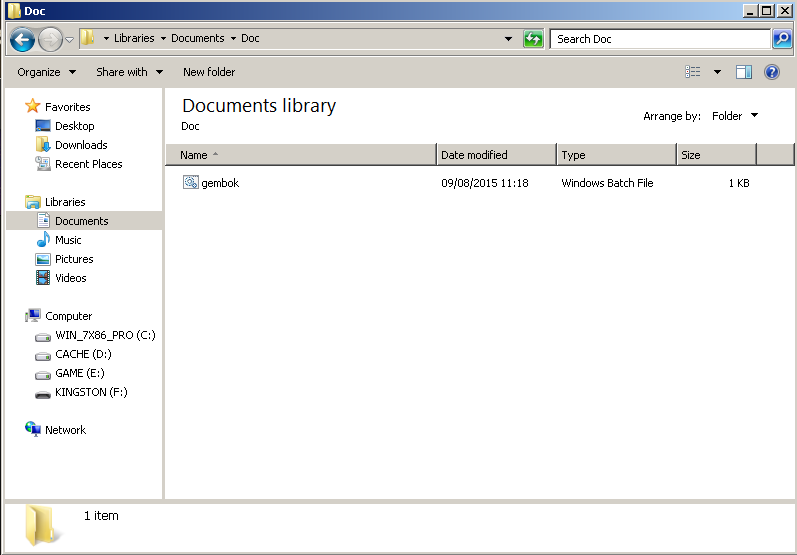Open Help with question mark icon
The width and height of the screenshot is (797, 555).
click(772, 72)
